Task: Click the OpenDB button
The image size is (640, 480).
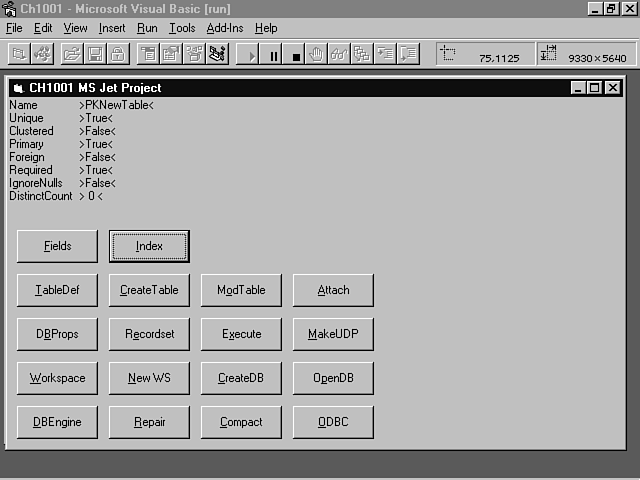Action: [x=333, y=378]
